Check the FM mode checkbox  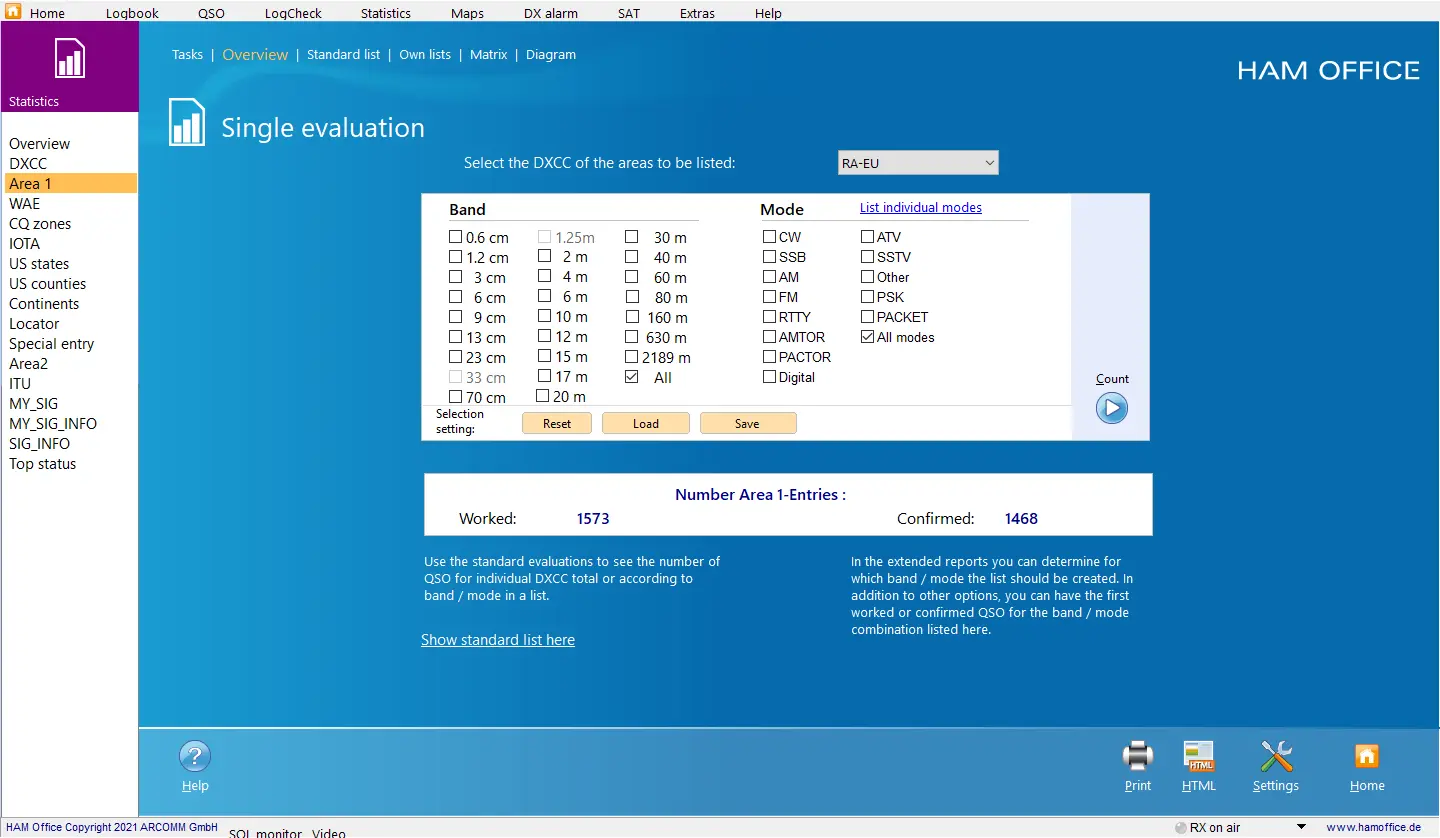tap(769, 297)
